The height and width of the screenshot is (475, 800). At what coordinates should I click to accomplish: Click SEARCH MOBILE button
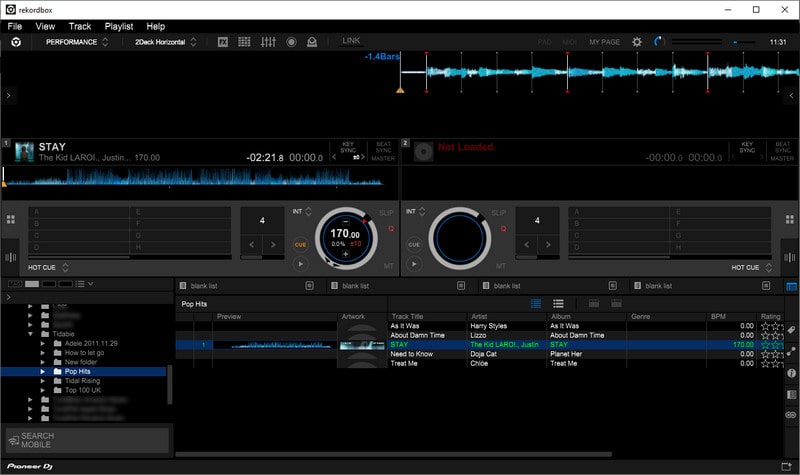[87, 440]
